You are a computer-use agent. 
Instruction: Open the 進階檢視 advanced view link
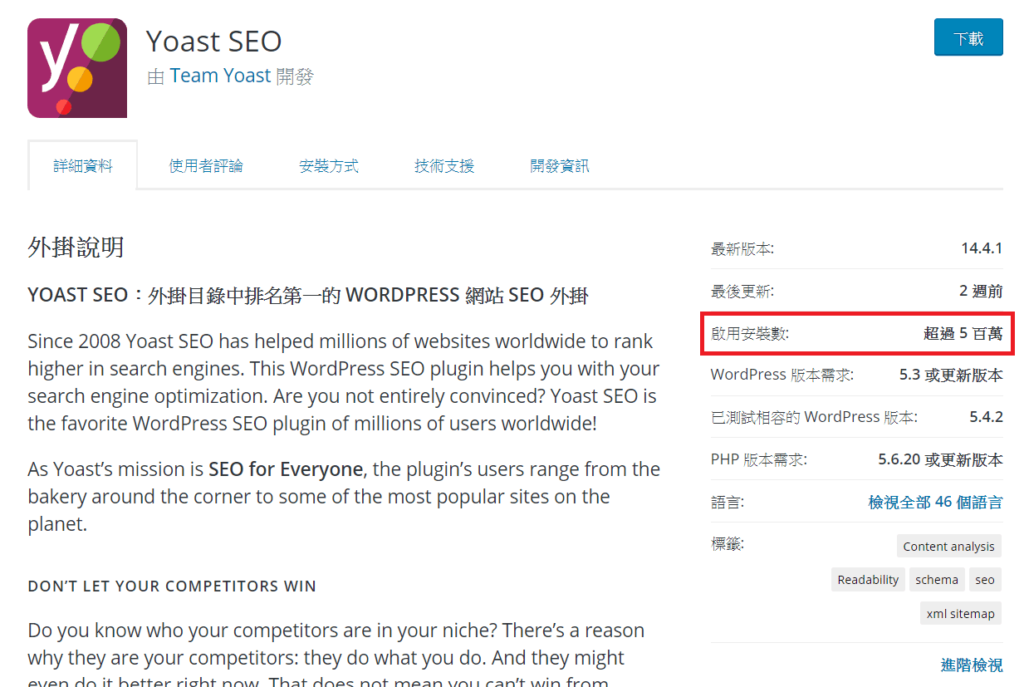coord(972,665)
